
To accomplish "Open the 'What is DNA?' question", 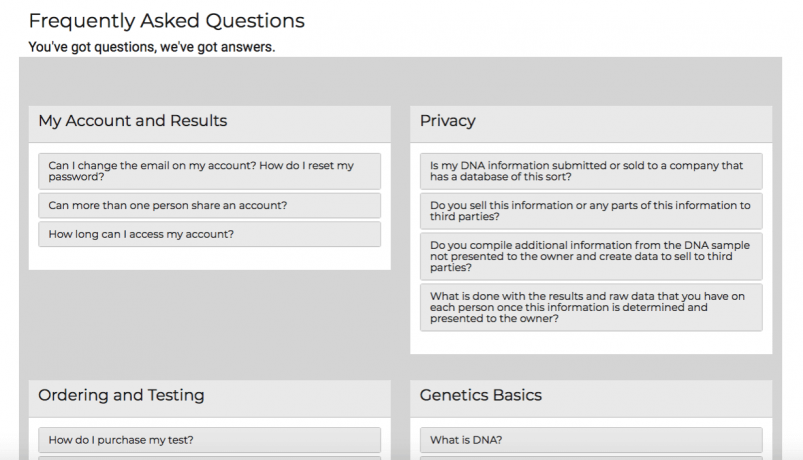I will (590, 440).
